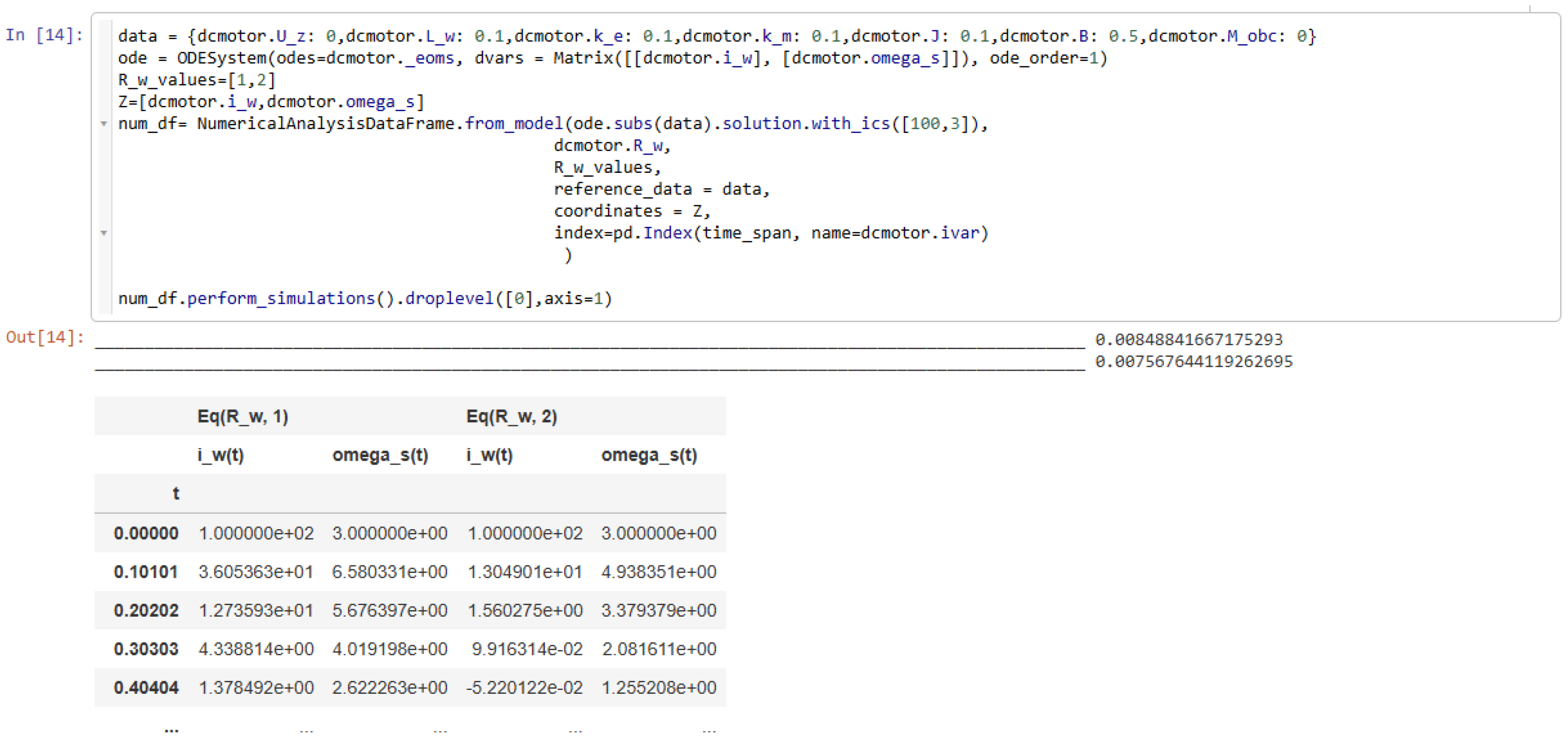Viewport: 1568px width, 741px height.
Task: Click the In [14] input prompt
Action: tap(44, 35)
